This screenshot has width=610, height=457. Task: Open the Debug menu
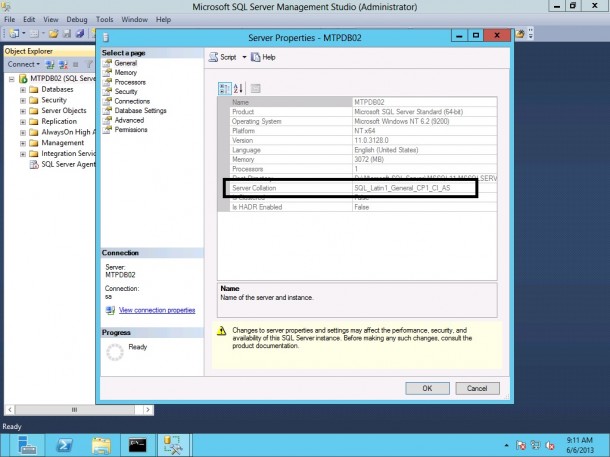[77, 19]
